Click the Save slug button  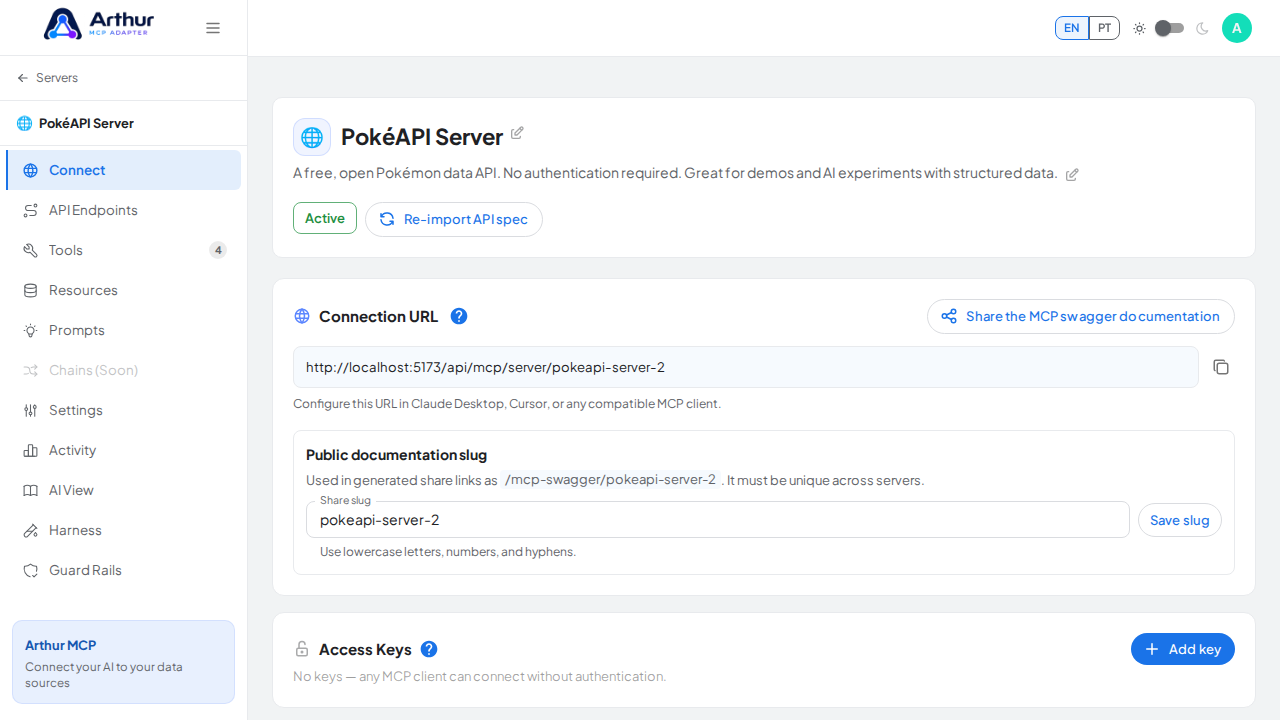[x=1180, y=520]
